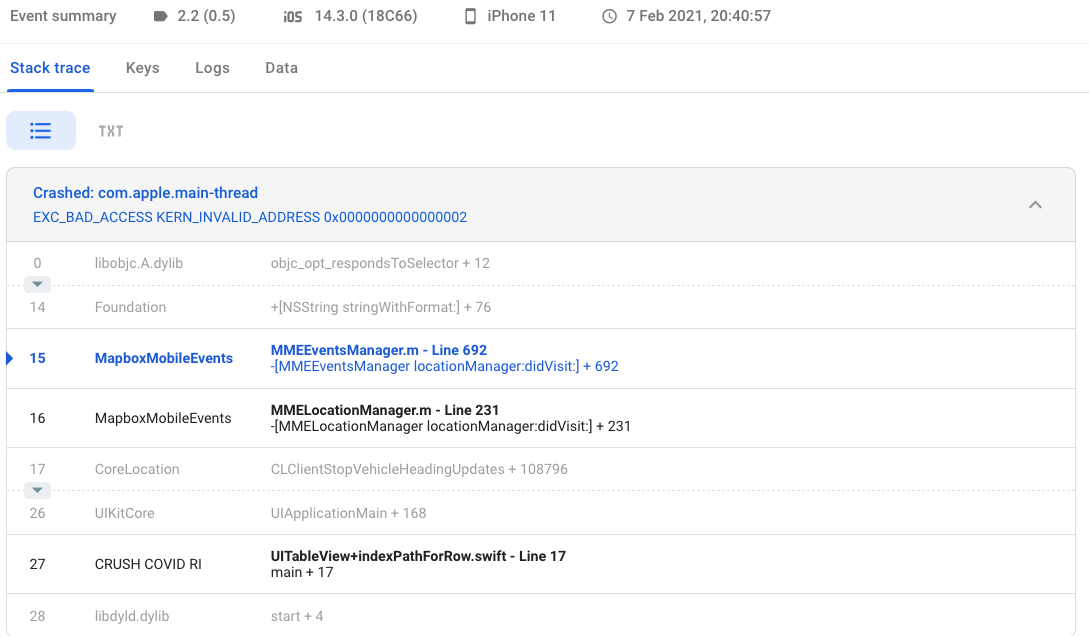Switch to raw text view with the TXT icon
The image size is (1089, 636).
tap(110, 130)
